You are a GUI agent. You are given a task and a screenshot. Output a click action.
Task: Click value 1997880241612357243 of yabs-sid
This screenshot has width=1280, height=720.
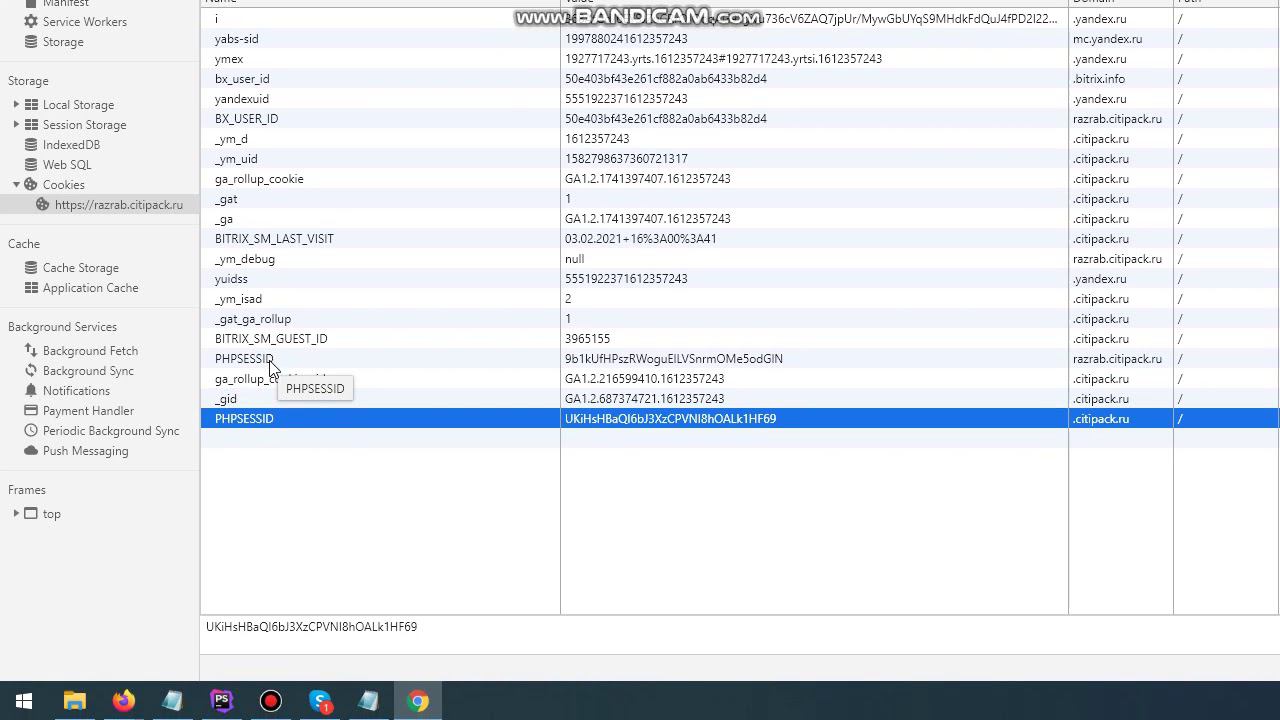pyautogui.click(x=626, y=38)
